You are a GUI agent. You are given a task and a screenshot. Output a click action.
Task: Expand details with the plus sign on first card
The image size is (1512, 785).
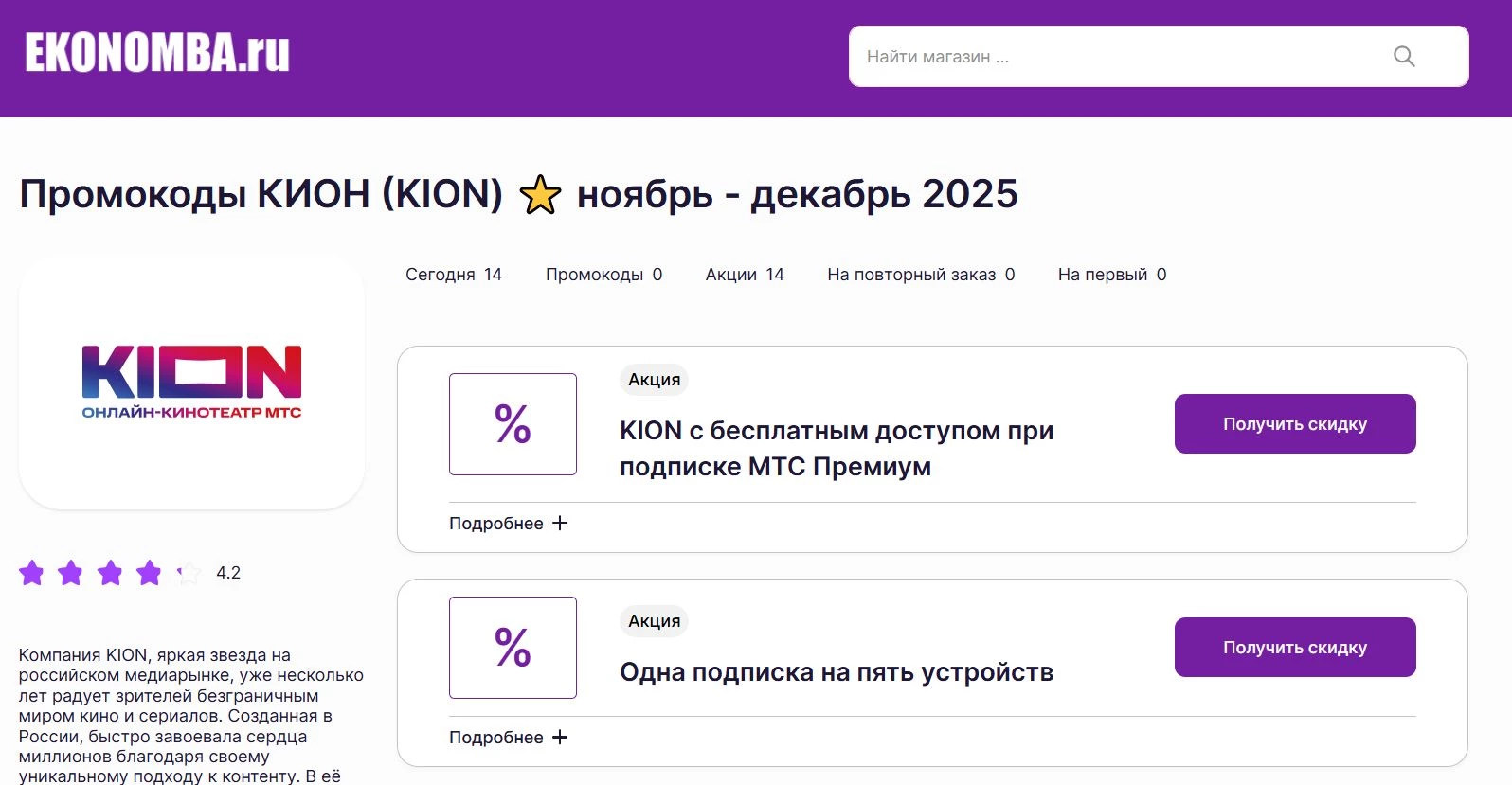[561, 522]
